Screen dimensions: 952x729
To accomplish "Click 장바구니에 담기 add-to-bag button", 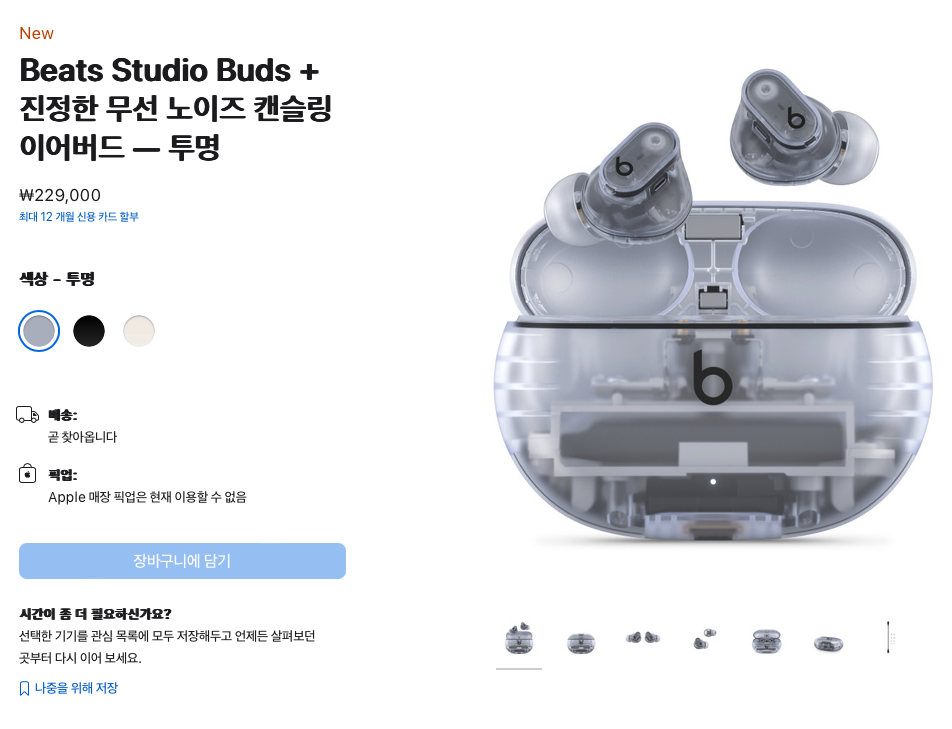I will tap(182, 561).
